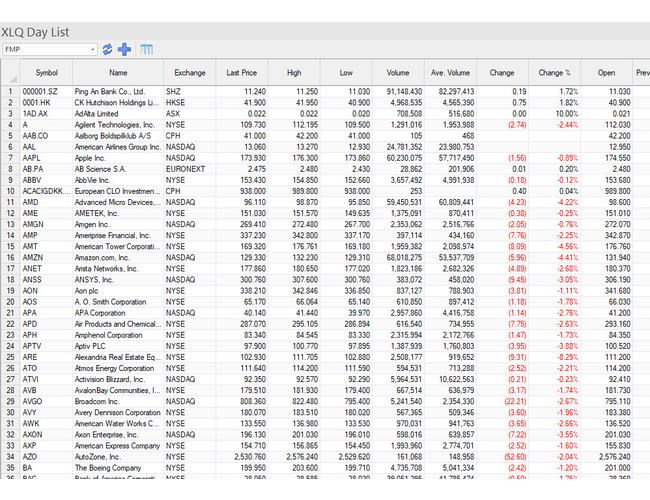This screenshot has height=500, width=650.
Task: Click the 1AD.AX symbol cell
Action: pos(46,114)
